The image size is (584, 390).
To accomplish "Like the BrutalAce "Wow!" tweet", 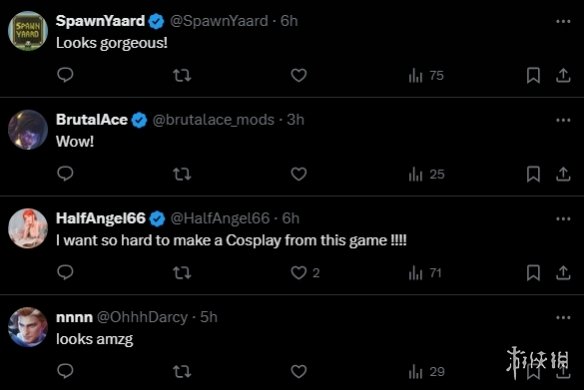I will pyautogui.click(x=299, y=174).
